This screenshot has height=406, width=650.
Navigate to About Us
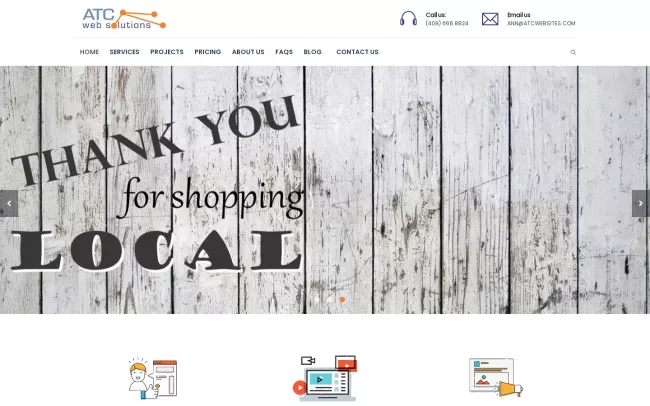pos(248,52)
